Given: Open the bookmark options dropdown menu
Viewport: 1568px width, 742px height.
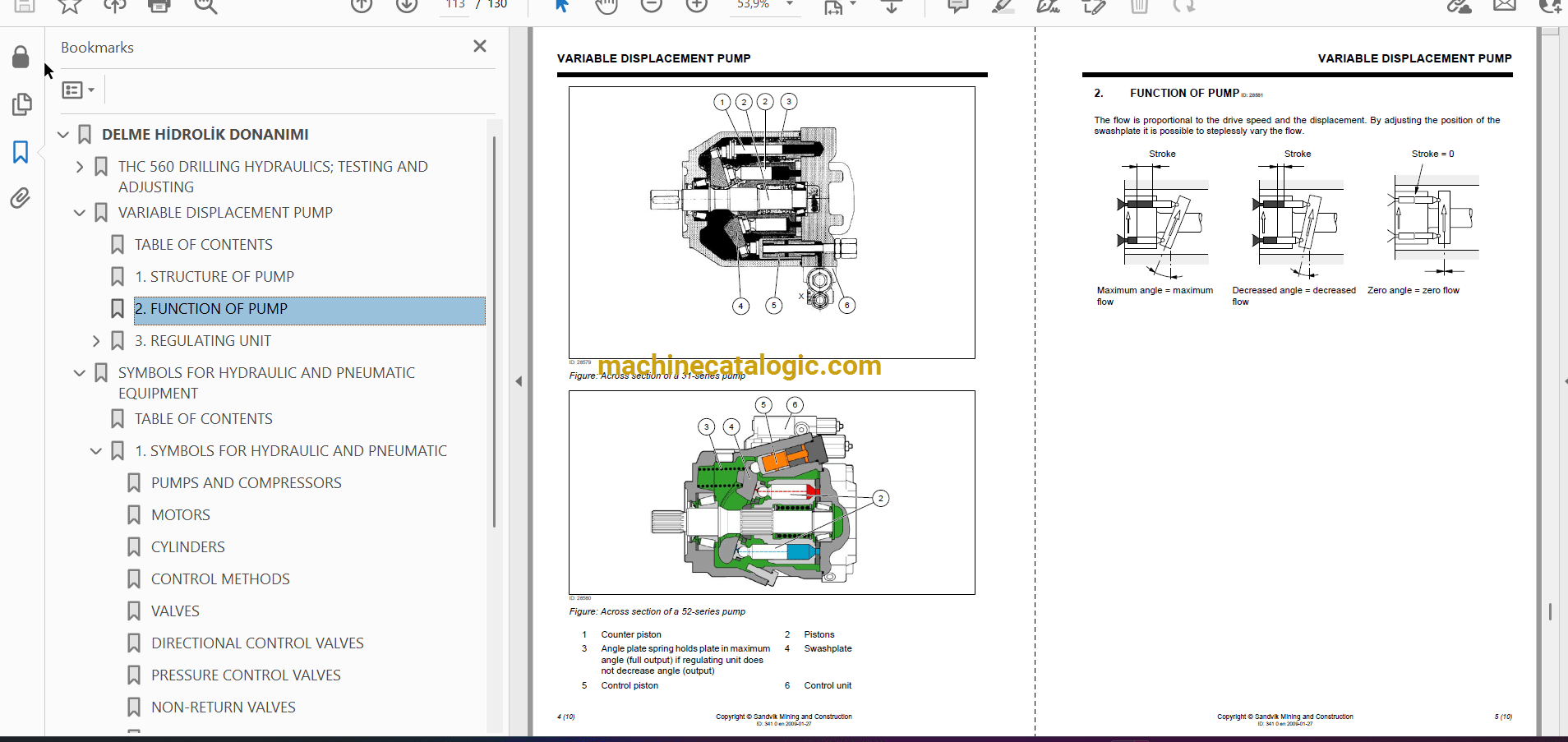Looking at the screenshot, I should pos(79,90).
